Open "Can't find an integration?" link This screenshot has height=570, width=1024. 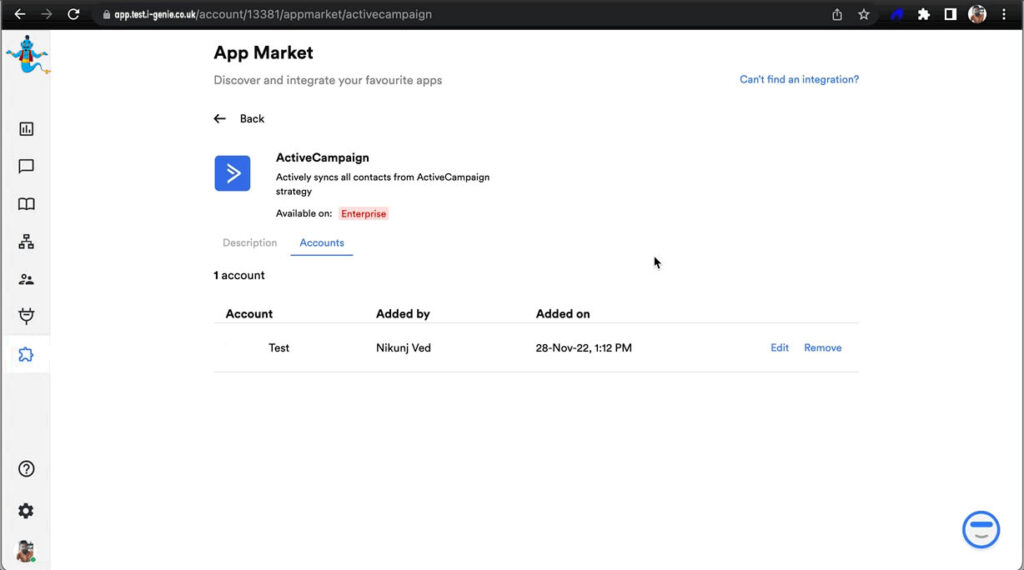tap(798, 80)
